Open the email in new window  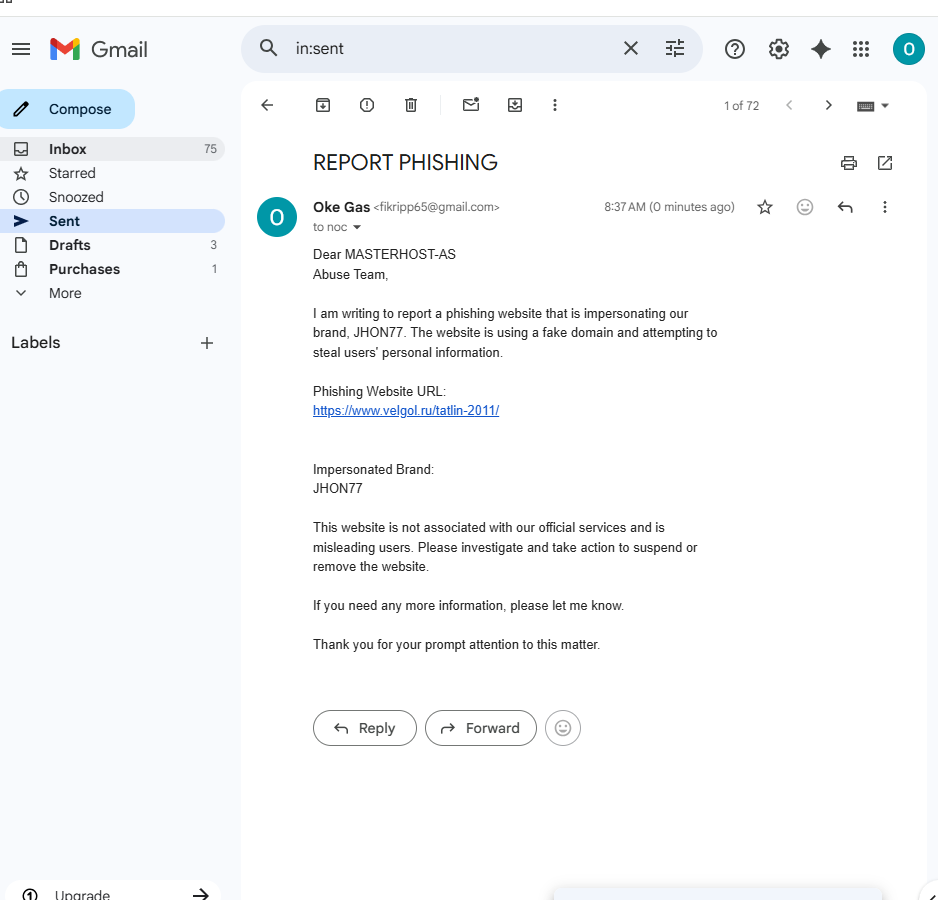[x=885, y=163]
